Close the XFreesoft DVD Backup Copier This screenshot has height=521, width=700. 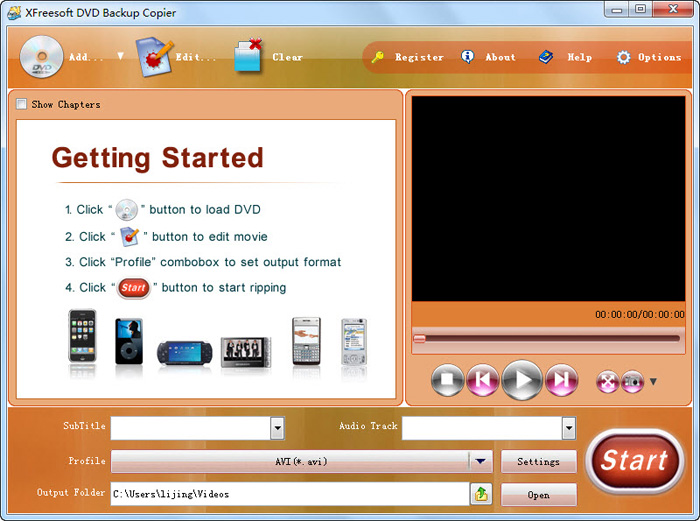[673, 10]
